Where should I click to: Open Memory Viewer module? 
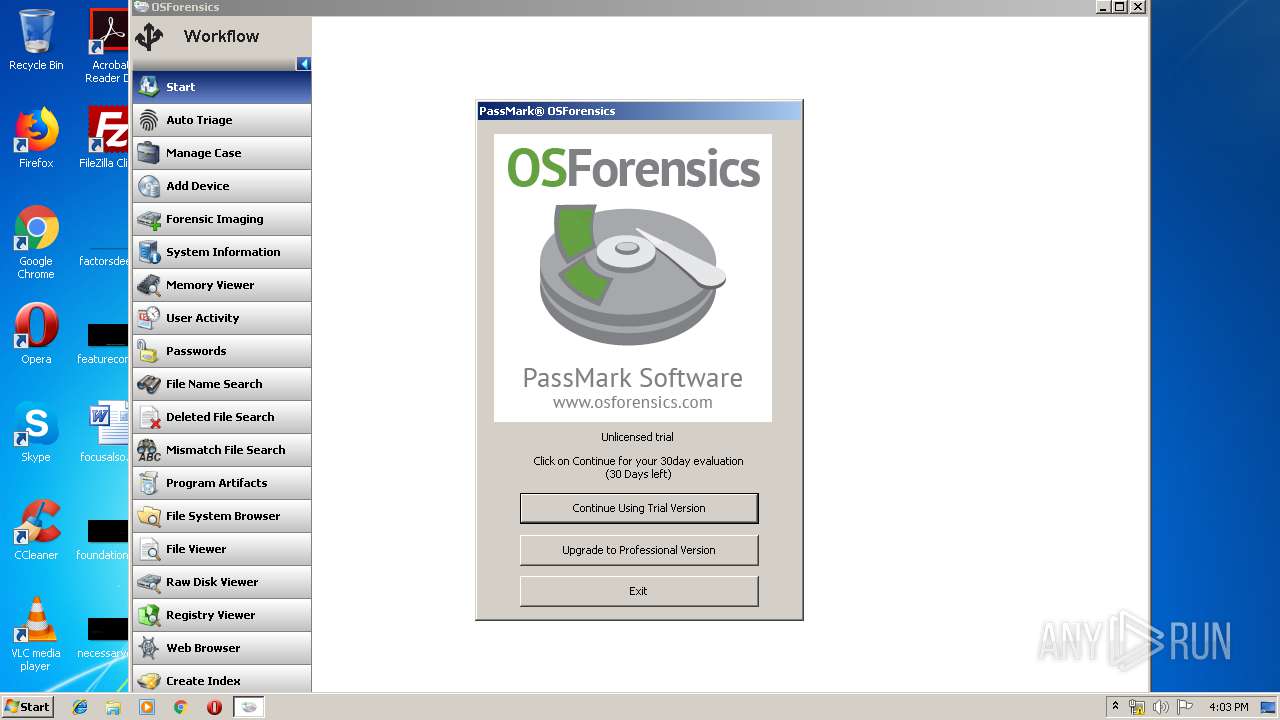tap(221, 285)
